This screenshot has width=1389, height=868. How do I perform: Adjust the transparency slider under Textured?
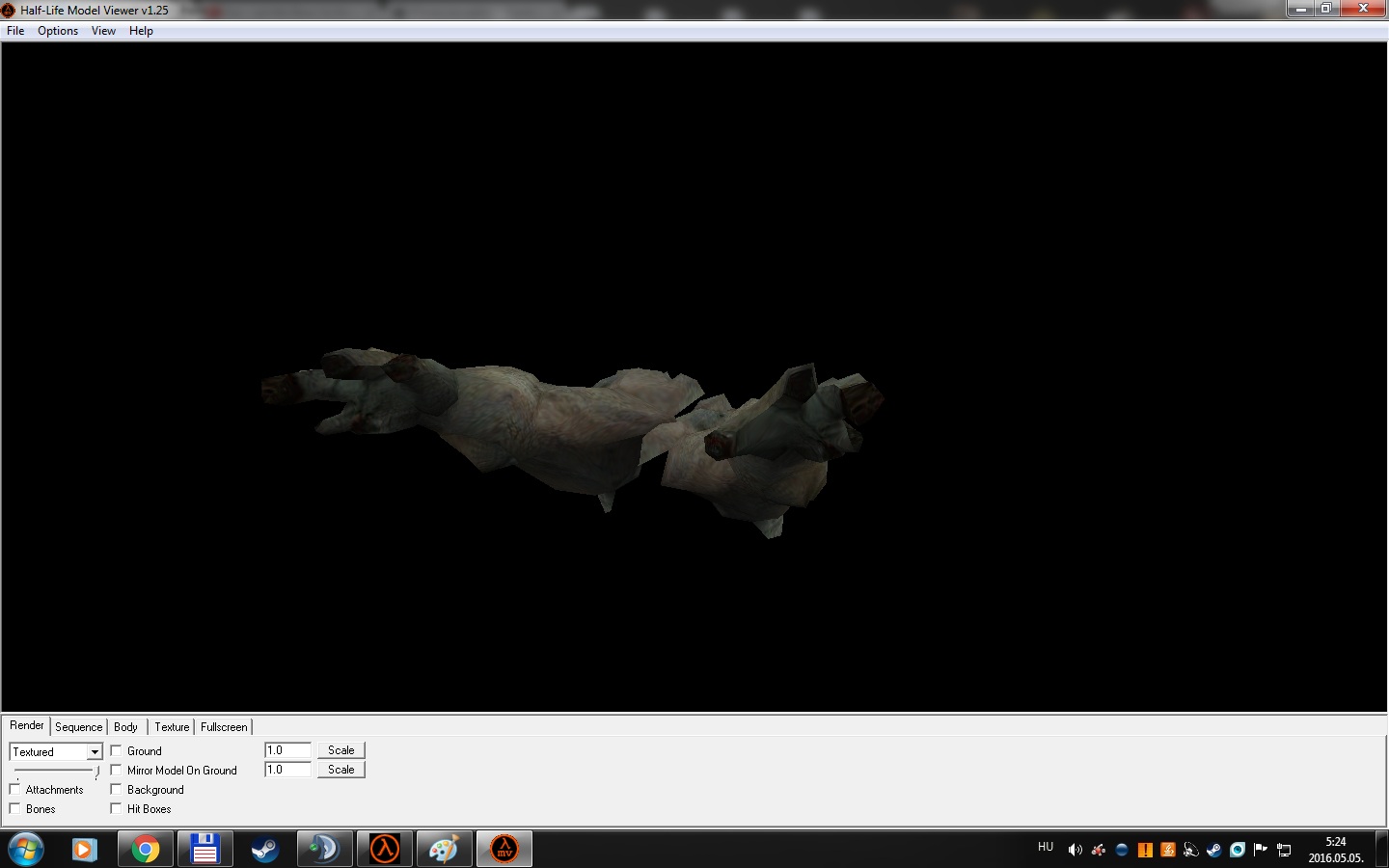coord(57,771)
